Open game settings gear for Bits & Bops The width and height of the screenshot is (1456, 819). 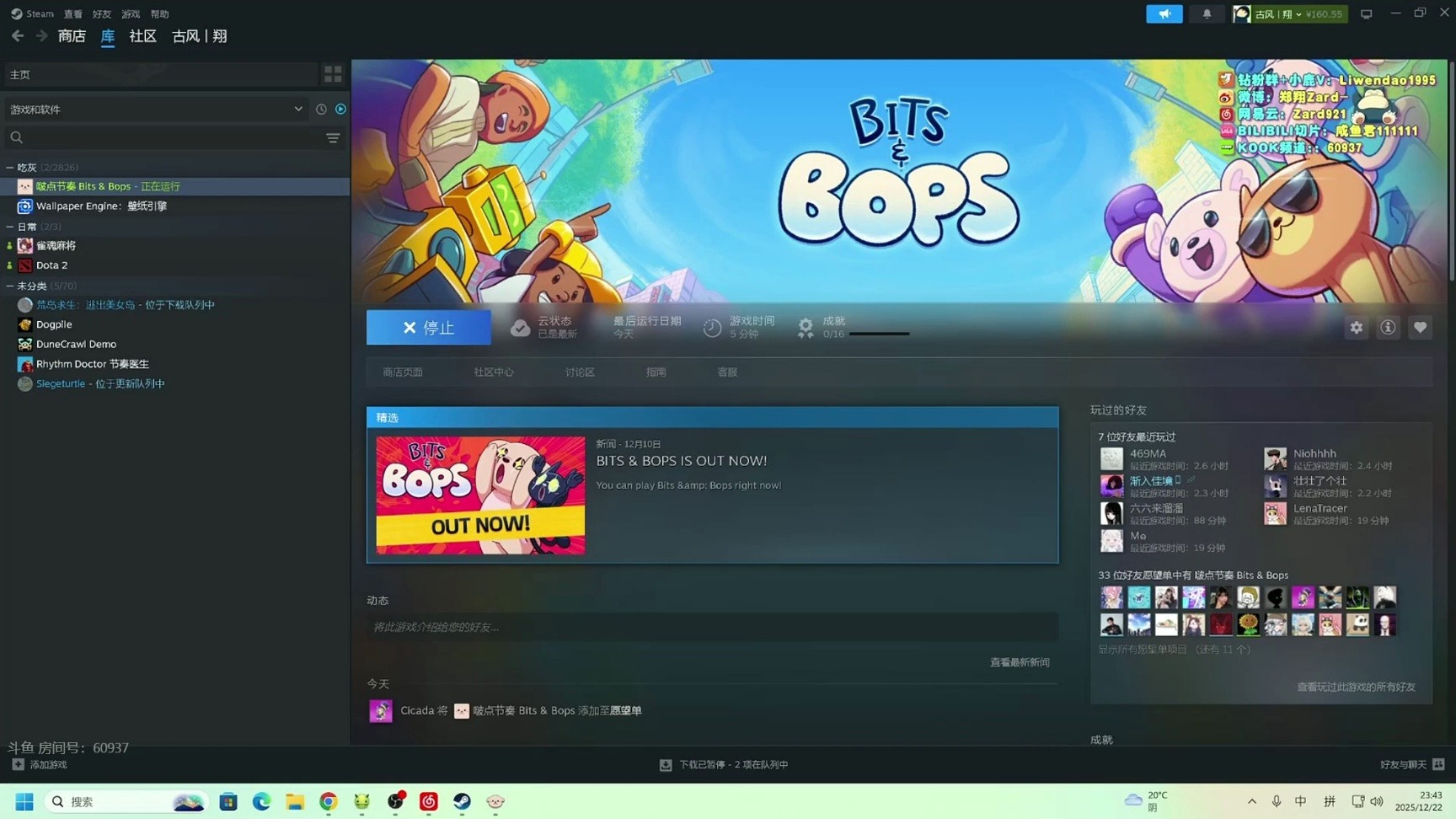tap(1357, 328)
